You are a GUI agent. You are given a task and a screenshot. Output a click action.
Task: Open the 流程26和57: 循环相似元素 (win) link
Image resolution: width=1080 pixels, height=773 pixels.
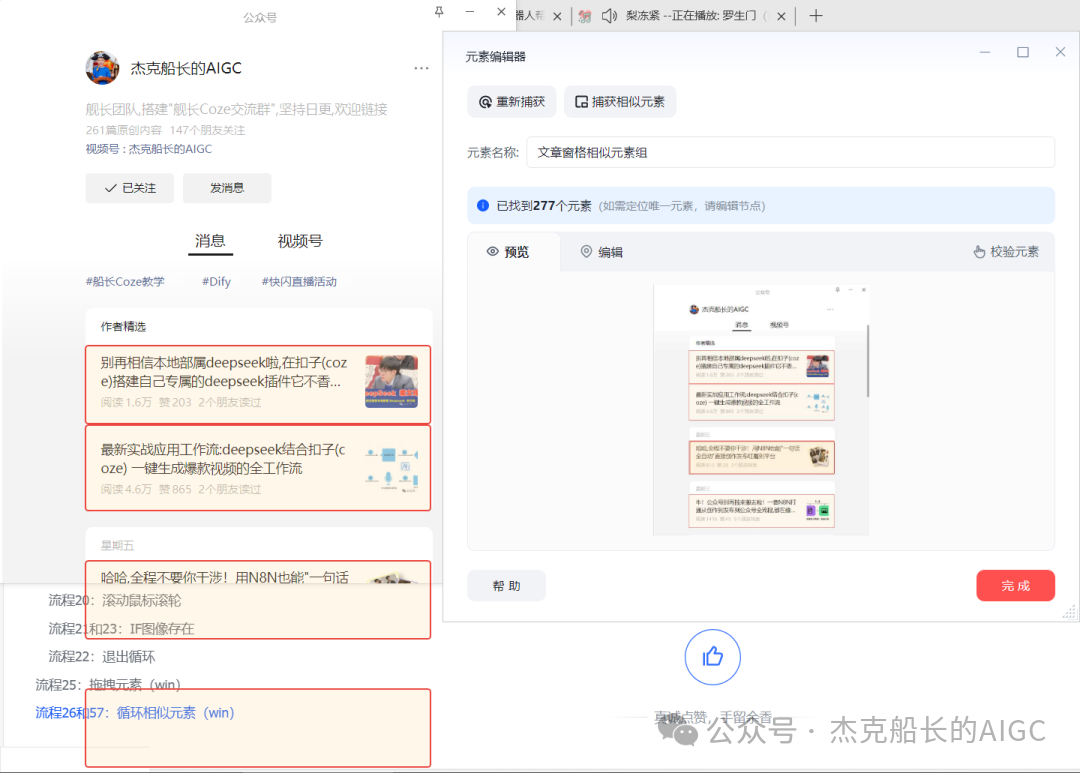pos(135,713)
